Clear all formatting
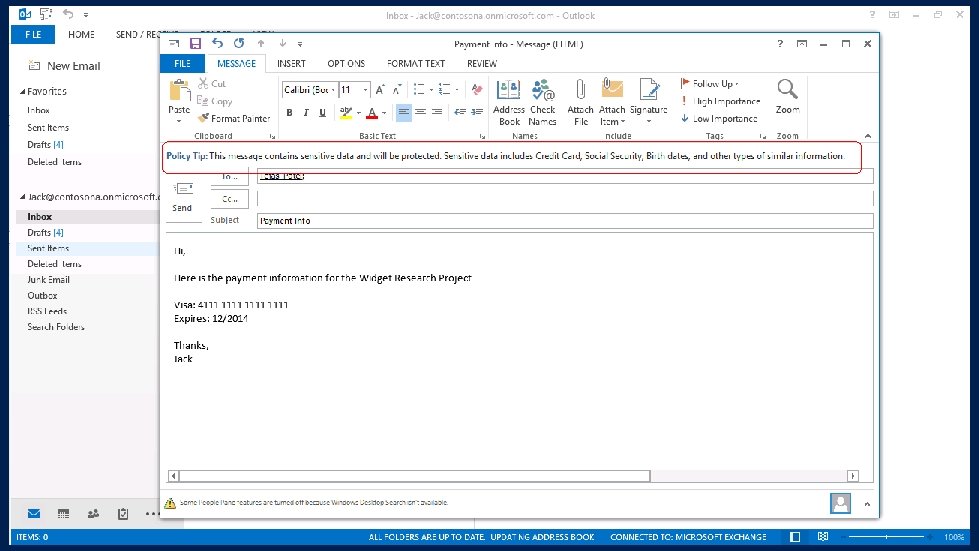The height and width of the screenshot is (551, 979). [x=477, y=90]
